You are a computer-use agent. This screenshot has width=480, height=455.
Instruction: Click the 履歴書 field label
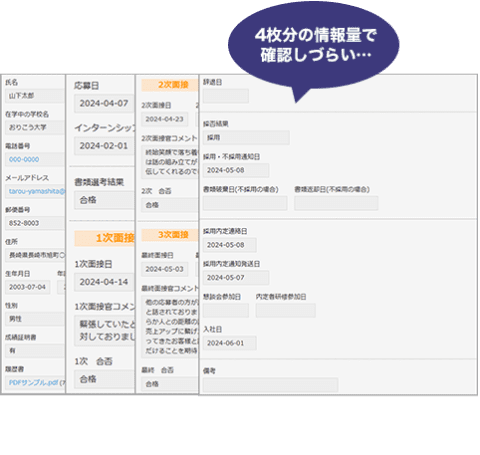tap(14, 369)
